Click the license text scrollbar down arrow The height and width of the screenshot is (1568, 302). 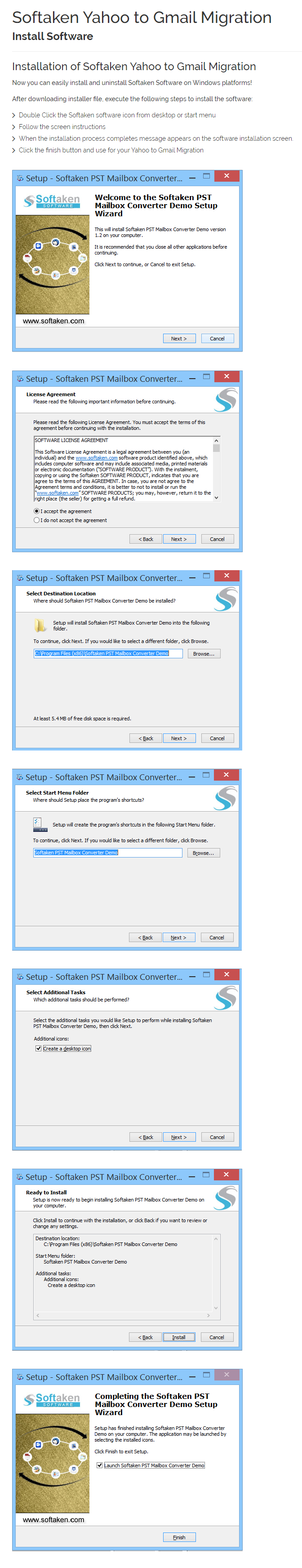(x=216, y=497)
